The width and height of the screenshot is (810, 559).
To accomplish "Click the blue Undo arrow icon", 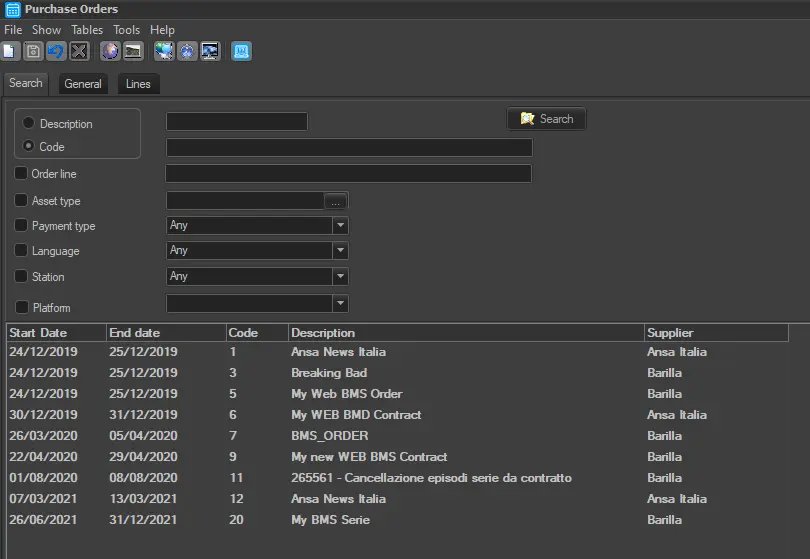I will click(x=56, y=51).
